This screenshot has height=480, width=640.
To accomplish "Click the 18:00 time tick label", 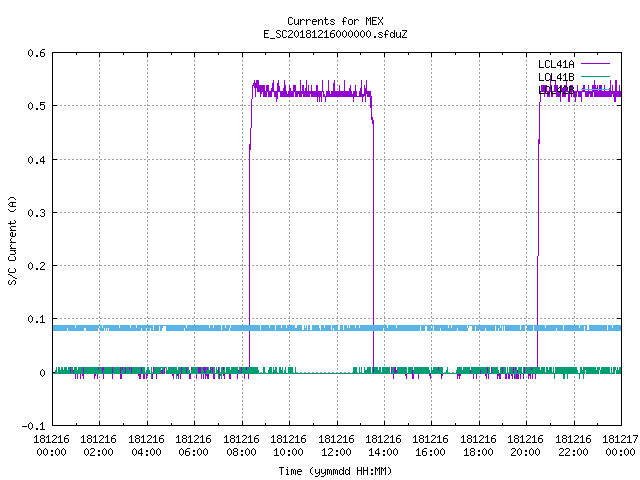I will [478, 452].
